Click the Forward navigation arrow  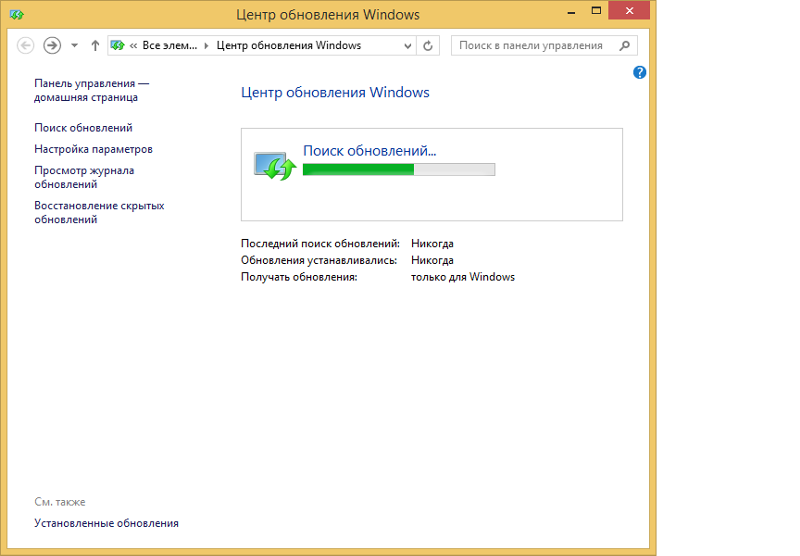coord(52,45)
